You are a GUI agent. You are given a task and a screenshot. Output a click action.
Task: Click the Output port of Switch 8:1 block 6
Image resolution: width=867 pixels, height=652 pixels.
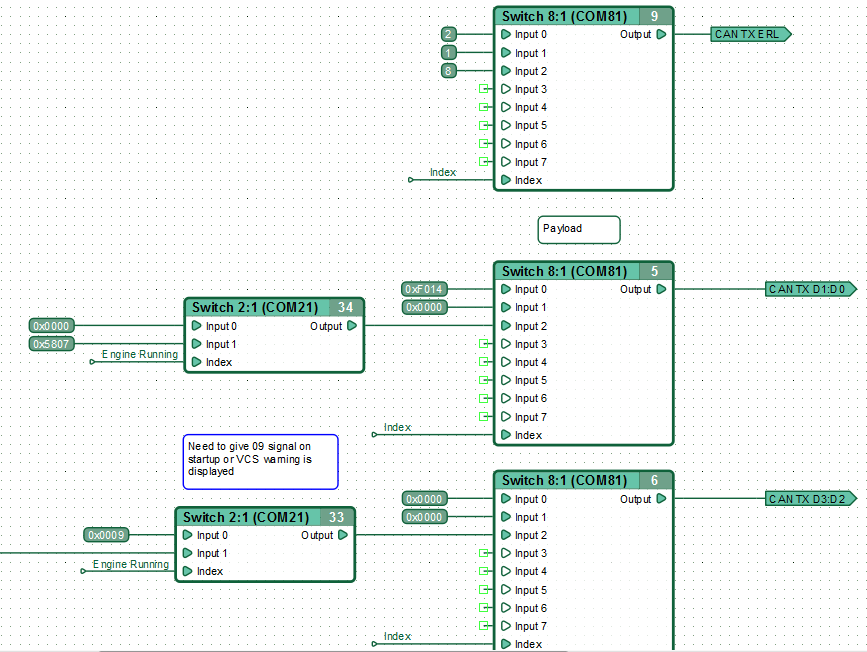click(661, 498)
